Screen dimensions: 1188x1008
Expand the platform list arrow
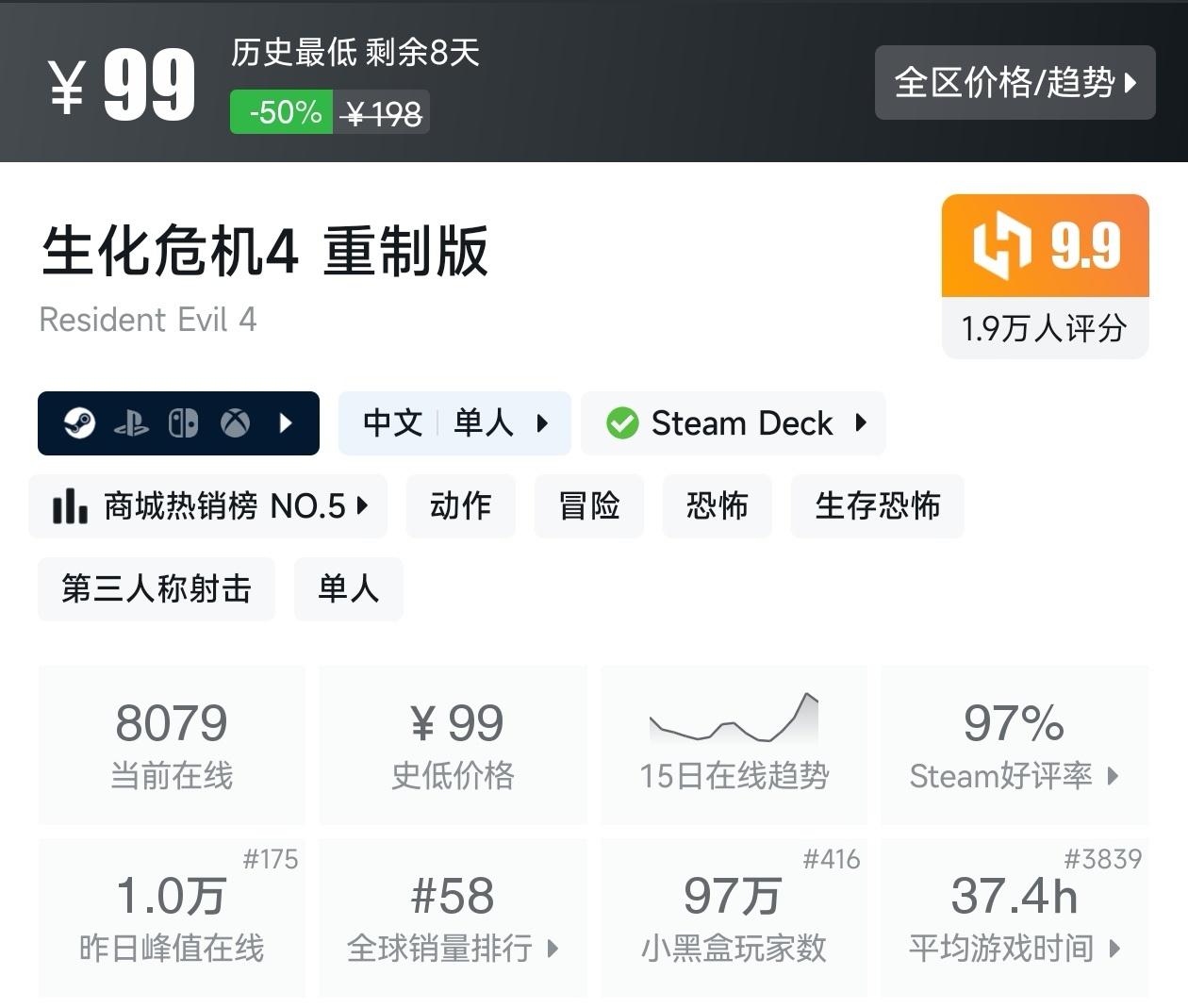click(x=287, y=423)
